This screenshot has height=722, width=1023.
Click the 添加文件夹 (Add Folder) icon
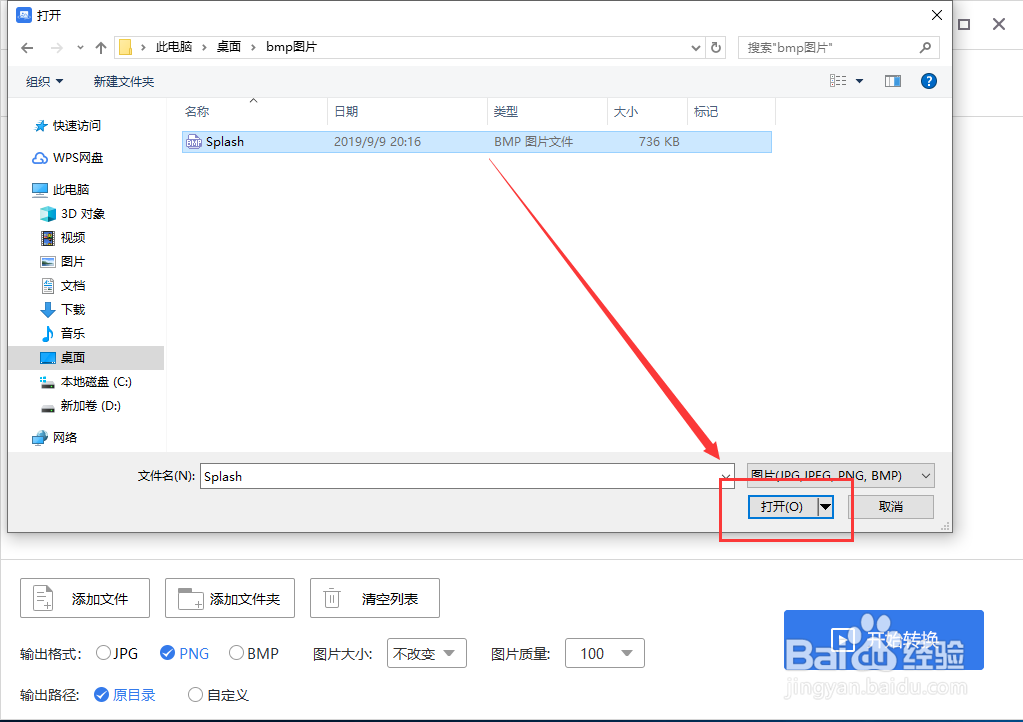click(x=188, y=597)
